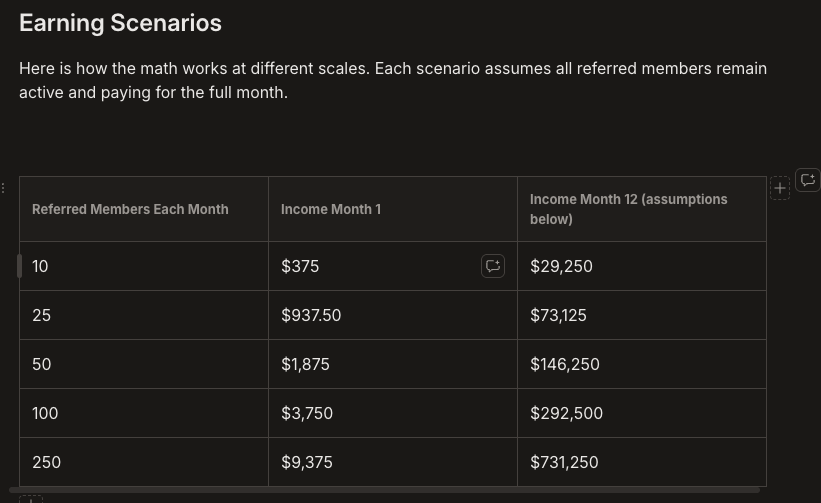Click the Earning Scenarios heading
Image resolution: width=821 pixels, height=503 pixels.
[x=120, y=23]
